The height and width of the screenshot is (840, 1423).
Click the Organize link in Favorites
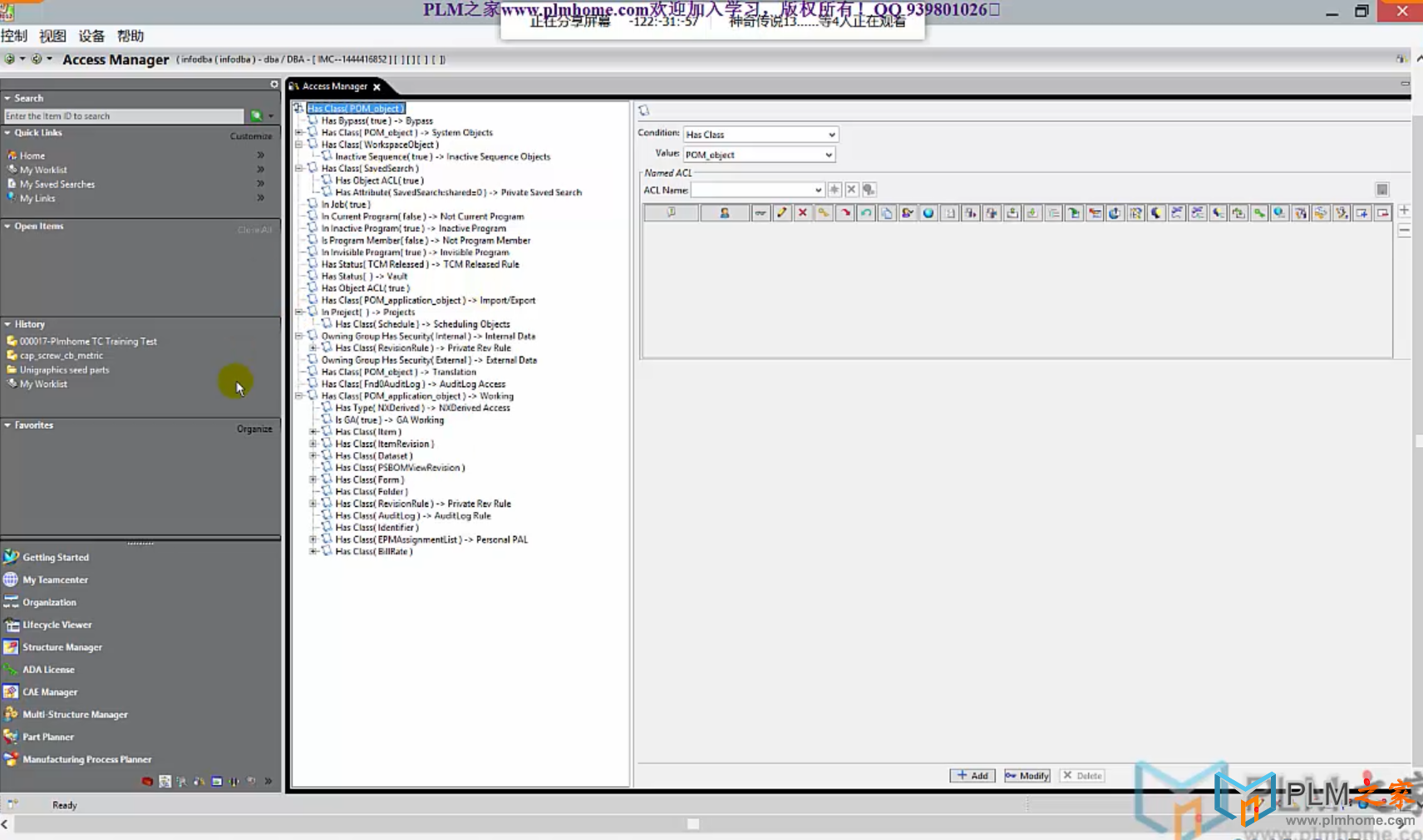coord(254,430)
